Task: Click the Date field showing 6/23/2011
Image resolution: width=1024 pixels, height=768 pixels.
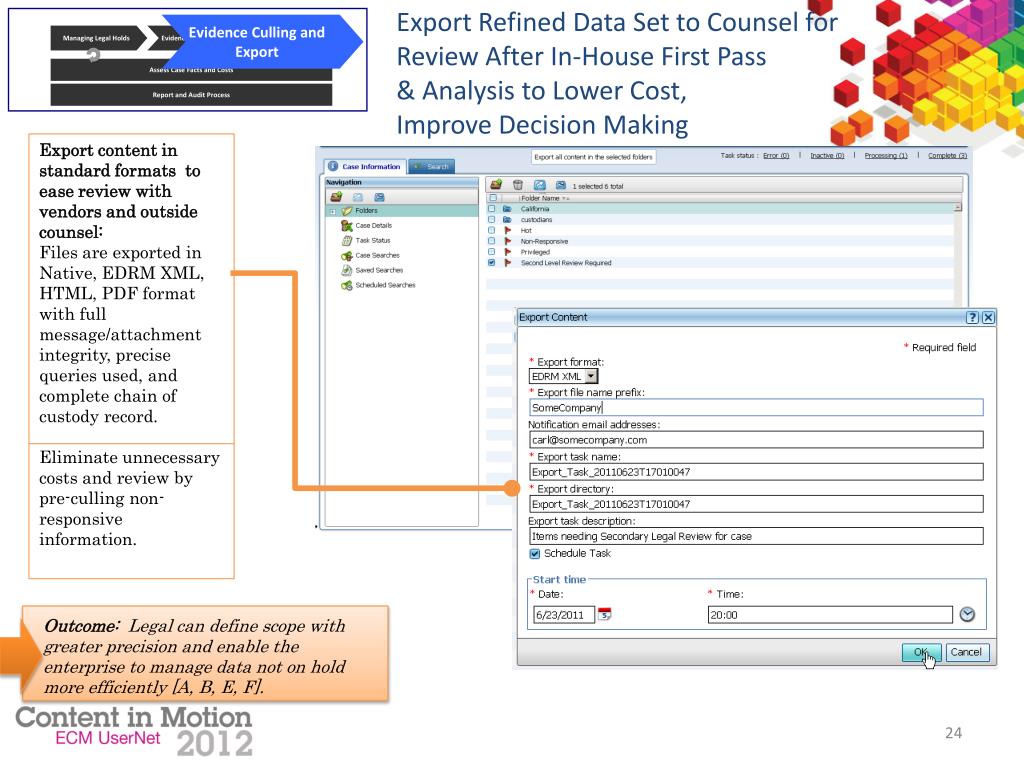Action: point(564,615)
